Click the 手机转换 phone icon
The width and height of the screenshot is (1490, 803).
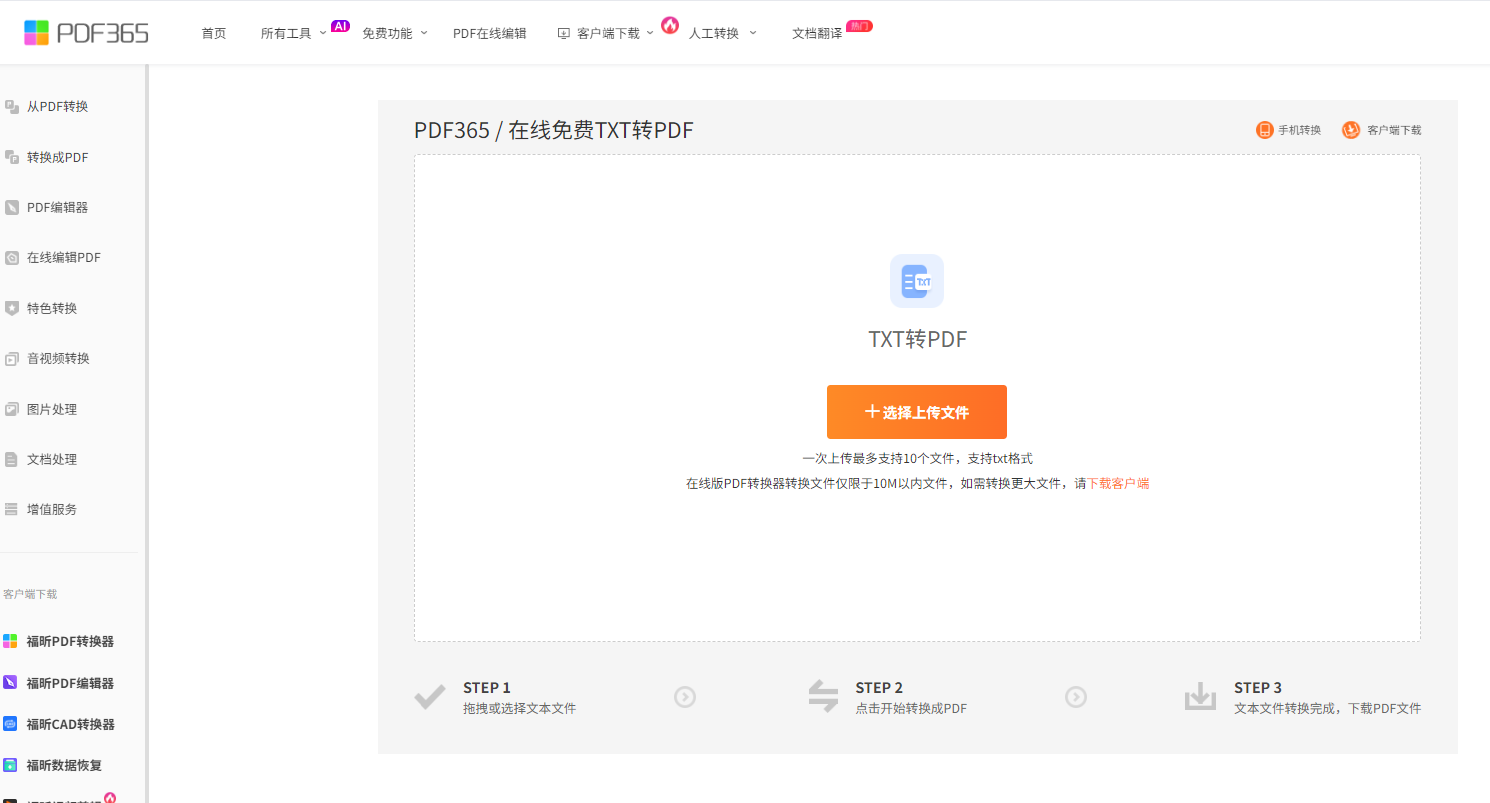tap(1264, 130)
